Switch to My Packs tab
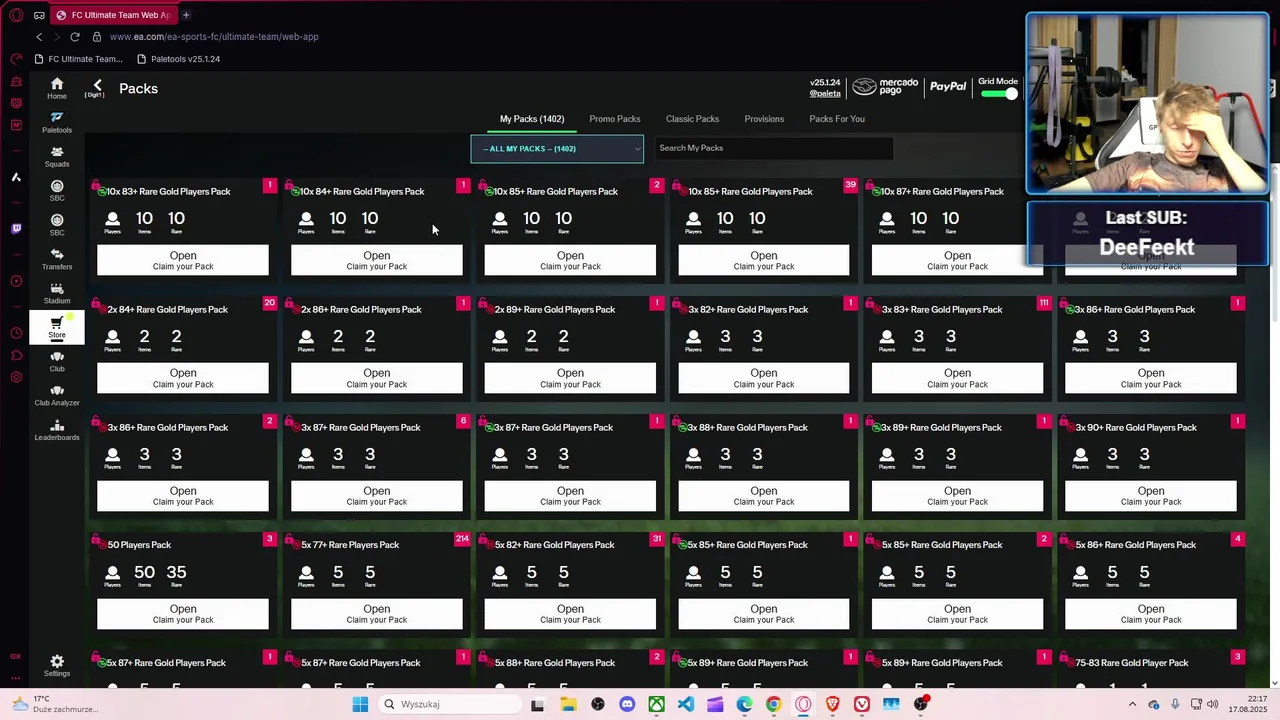 (x=532, y=119)
